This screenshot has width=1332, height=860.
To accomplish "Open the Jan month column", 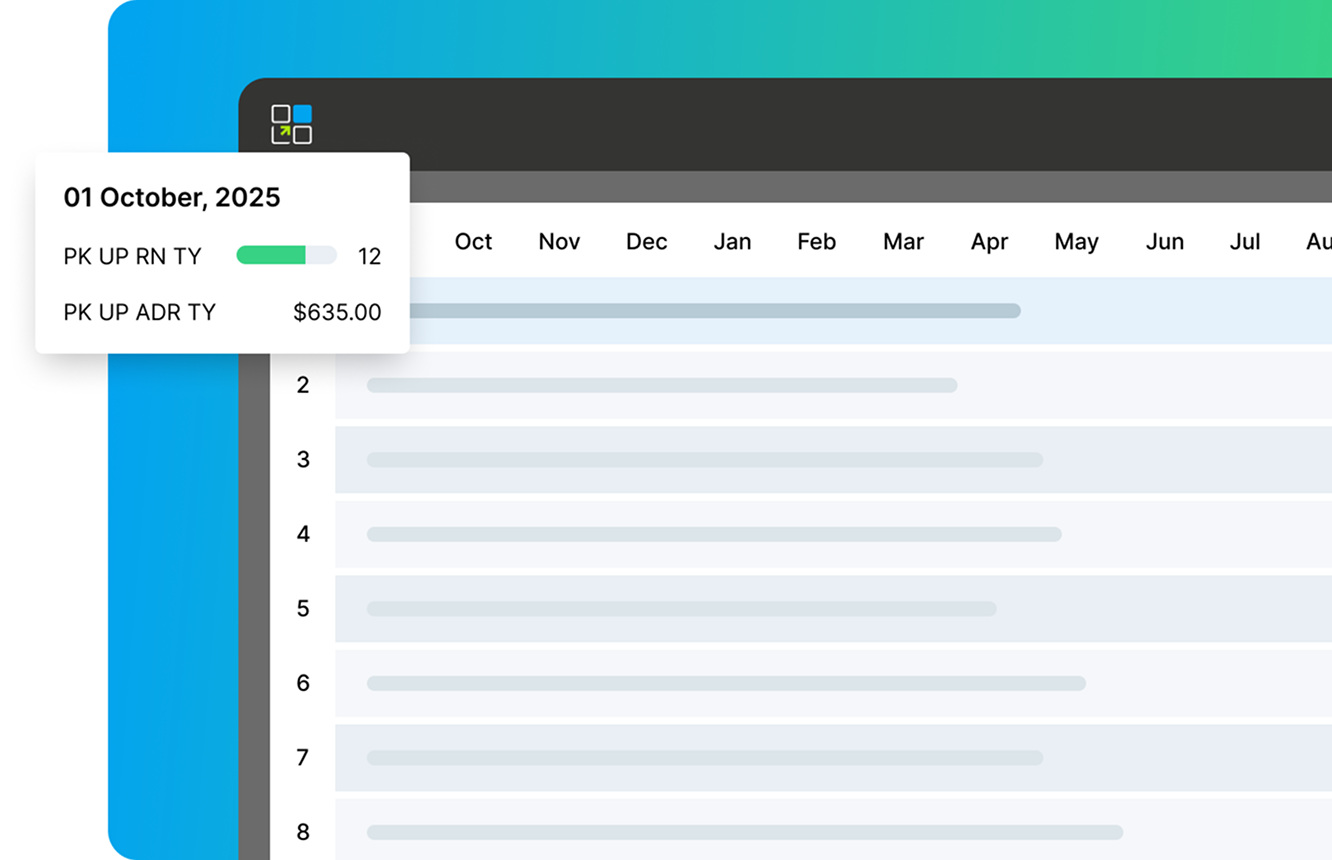I will pos(732,242).
